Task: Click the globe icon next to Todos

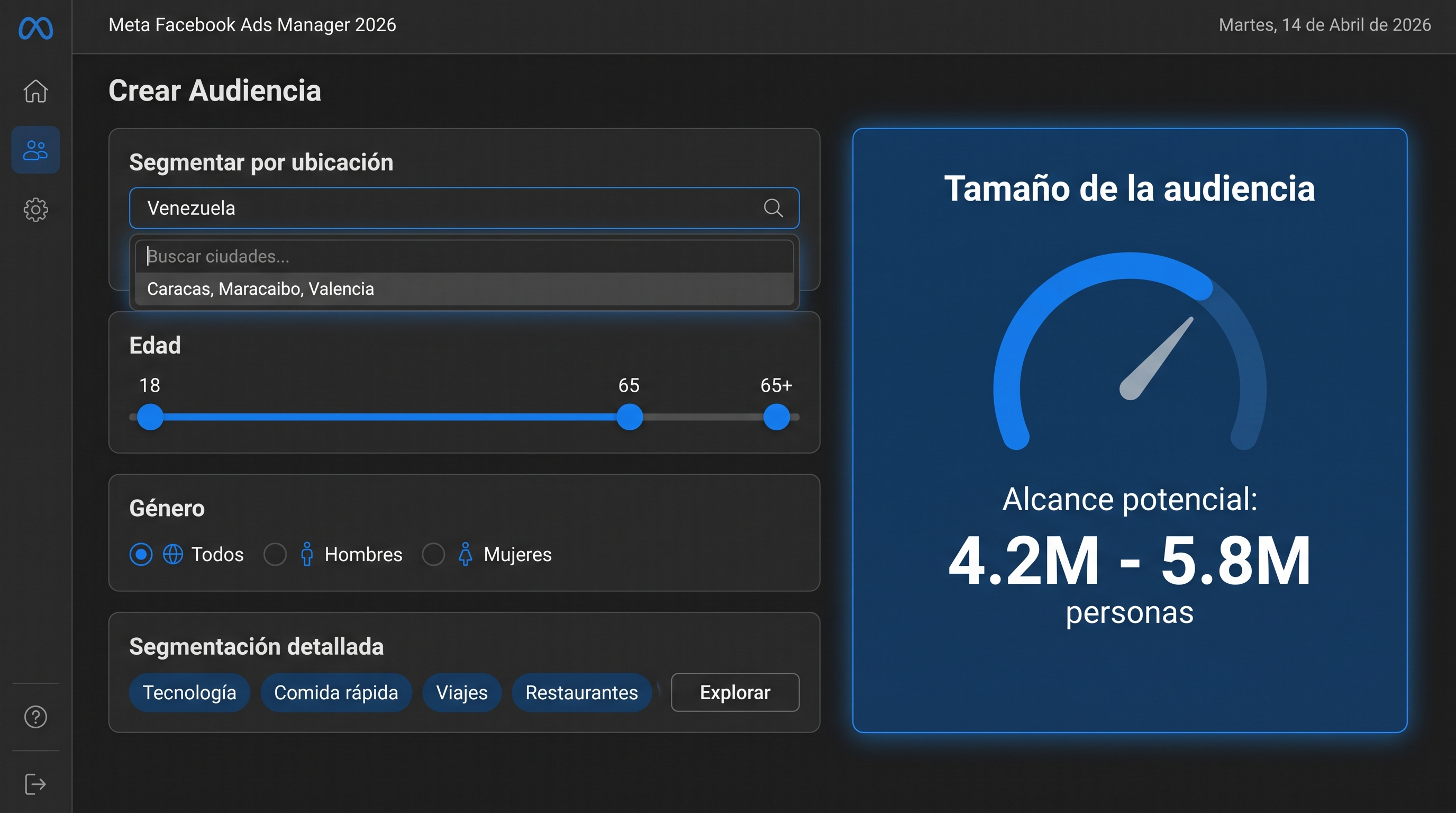Action: click(x=173, y=554)
